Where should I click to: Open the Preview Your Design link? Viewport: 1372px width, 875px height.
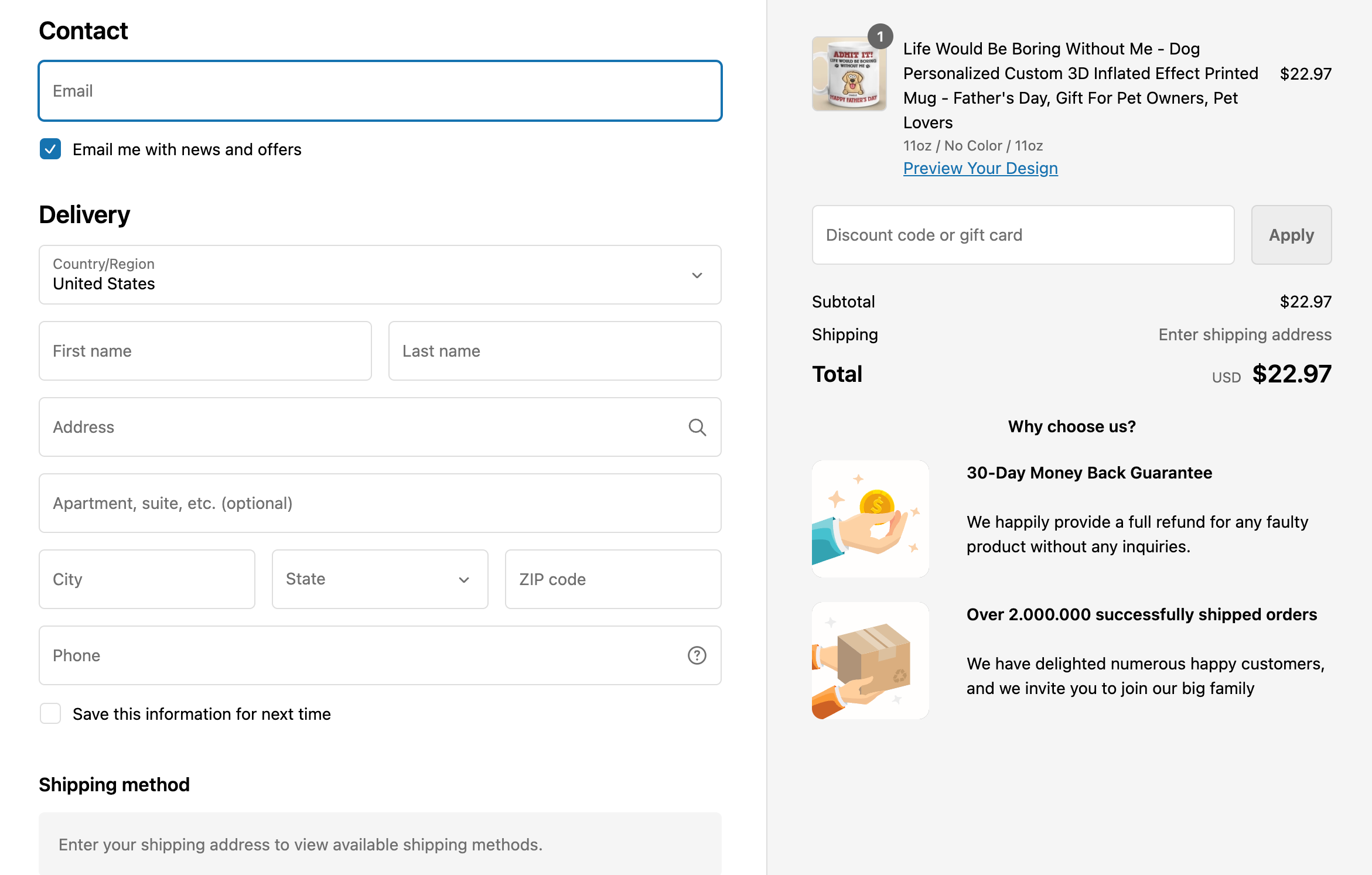coord(980,168)
